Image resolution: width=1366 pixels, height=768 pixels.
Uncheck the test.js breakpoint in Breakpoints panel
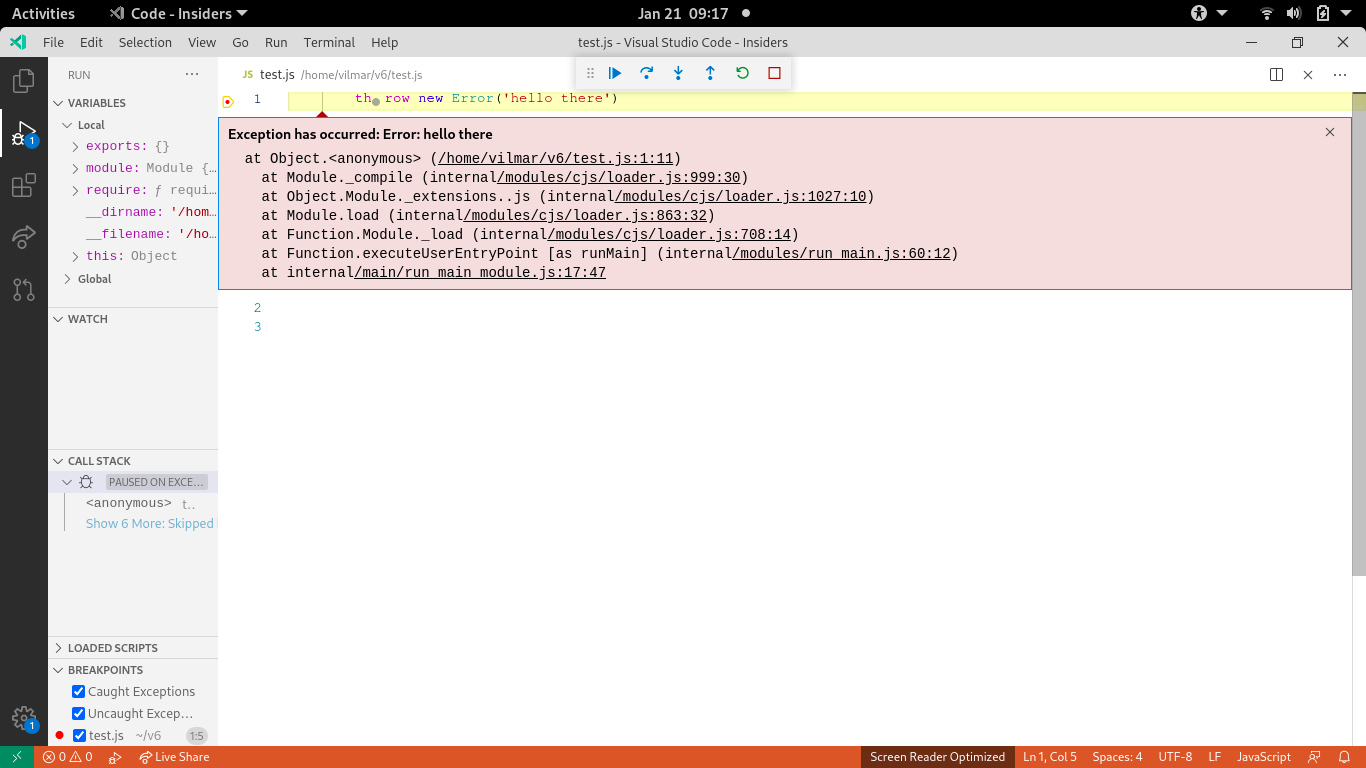pyautogui.click(x=78, y=735)
